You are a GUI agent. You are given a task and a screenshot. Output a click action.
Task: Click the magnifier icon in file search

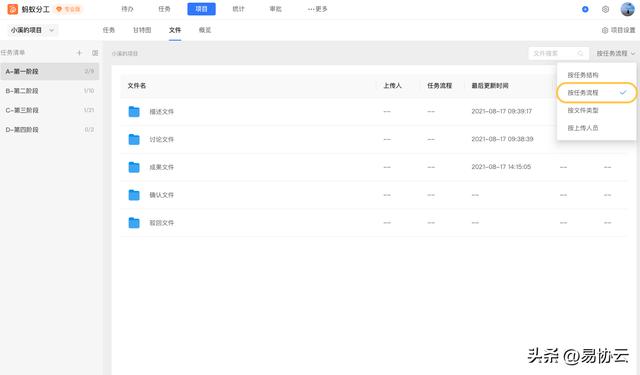pos(580,53)
